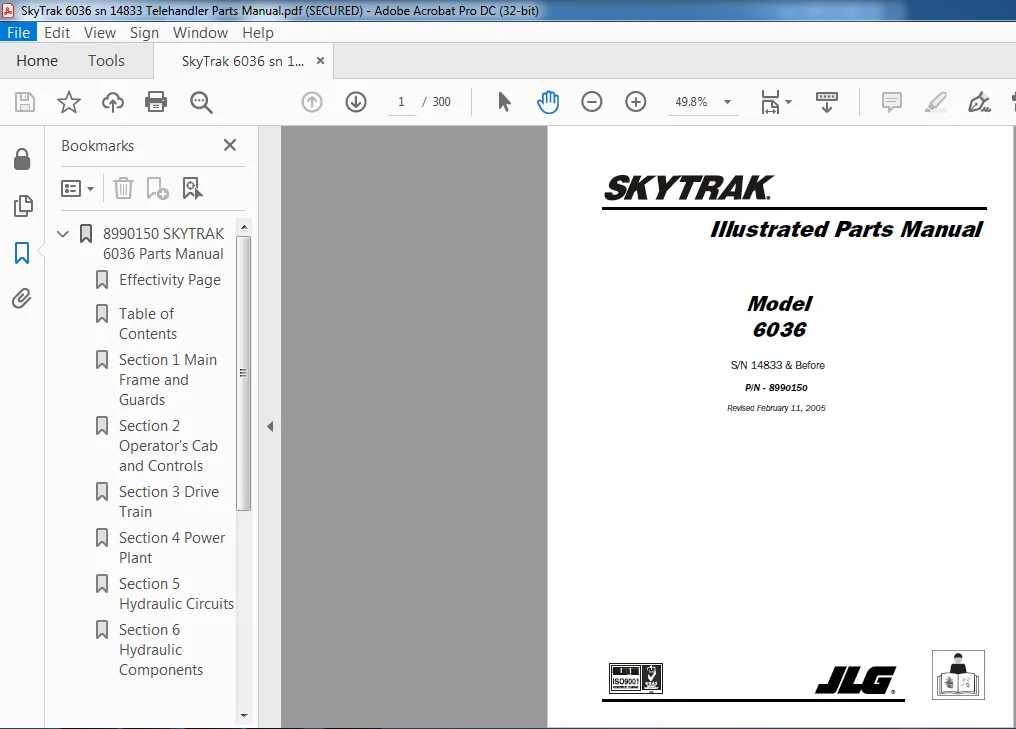Close the SkyTrak 6036 document tab
Viewport: 1016px width, 729px height.
[x=320, y=61]
